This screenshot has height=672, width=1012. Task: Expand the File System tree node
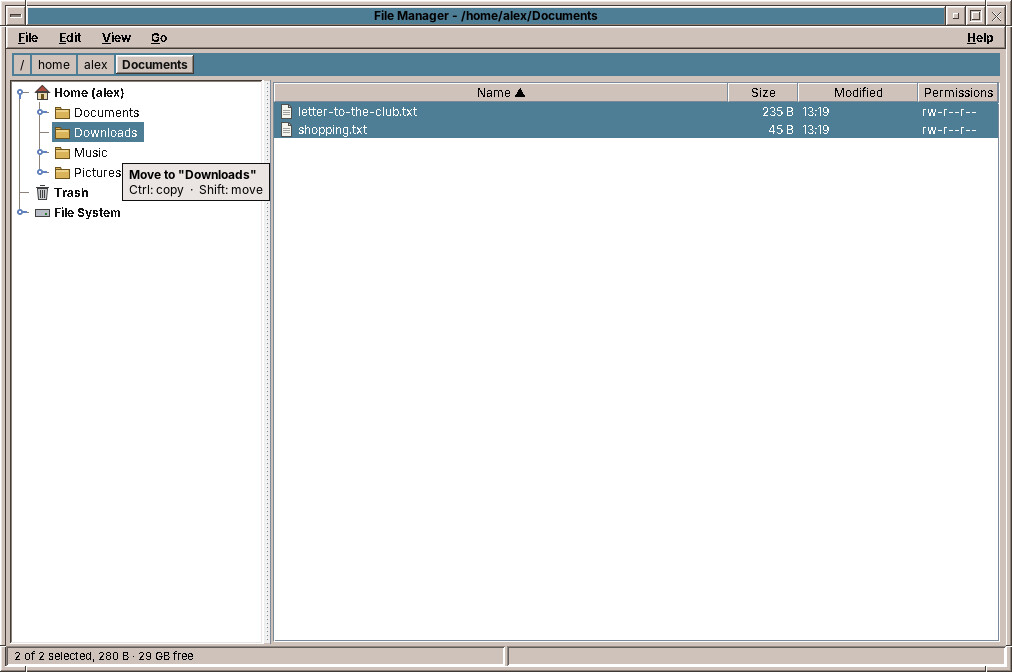[21, 212]
